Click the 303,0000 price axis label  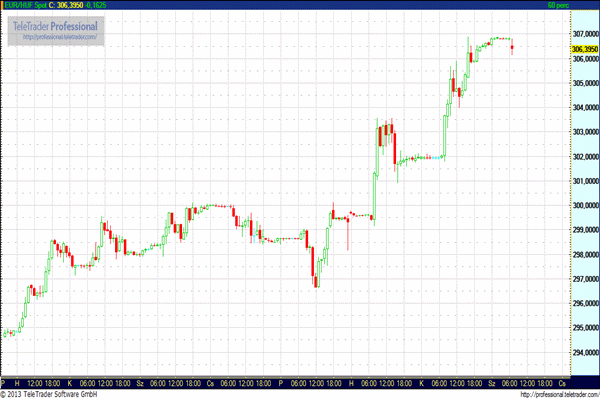click(584, 132)
